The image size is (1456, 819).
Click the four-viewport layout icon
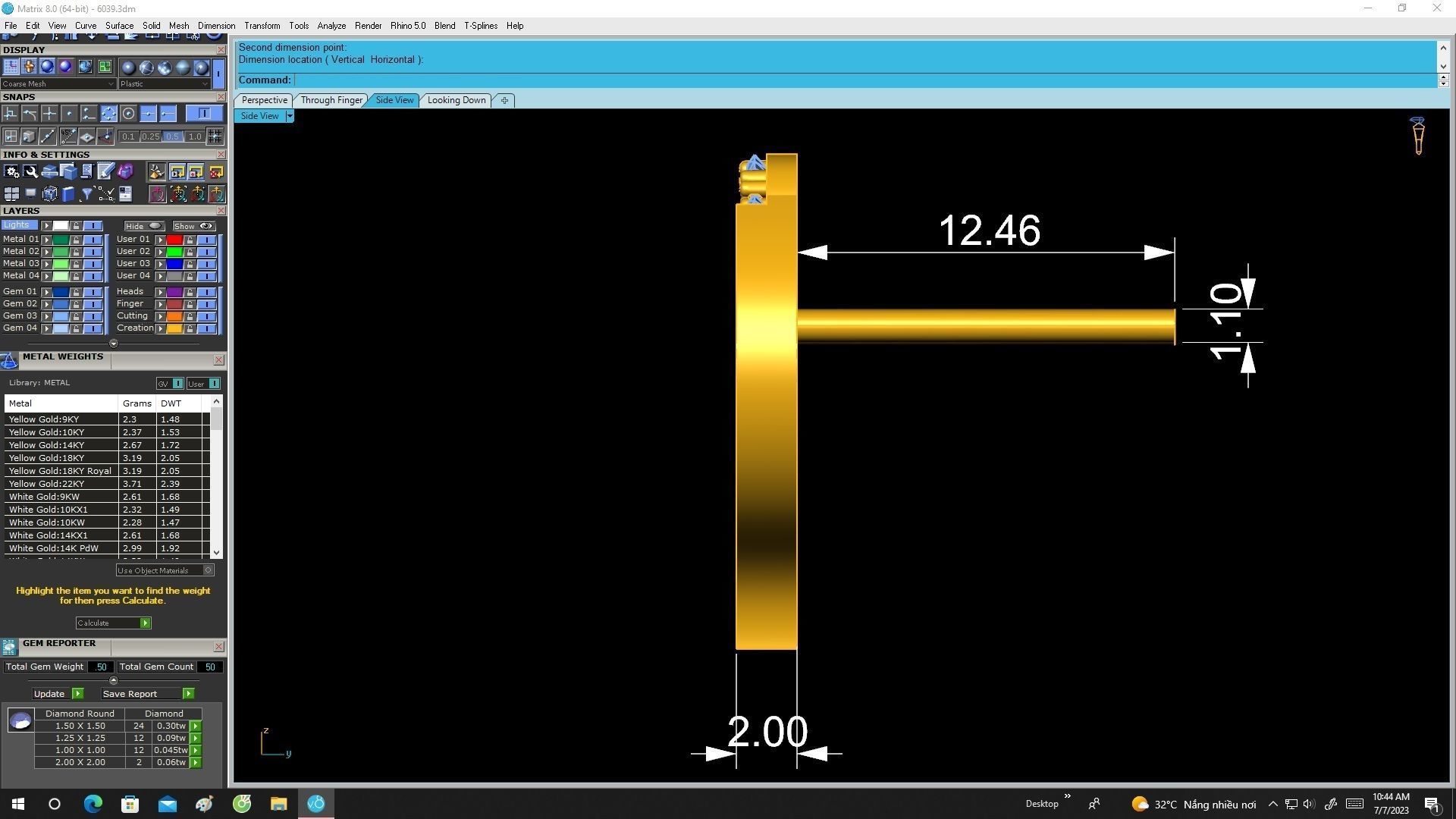tap(11, 194)
